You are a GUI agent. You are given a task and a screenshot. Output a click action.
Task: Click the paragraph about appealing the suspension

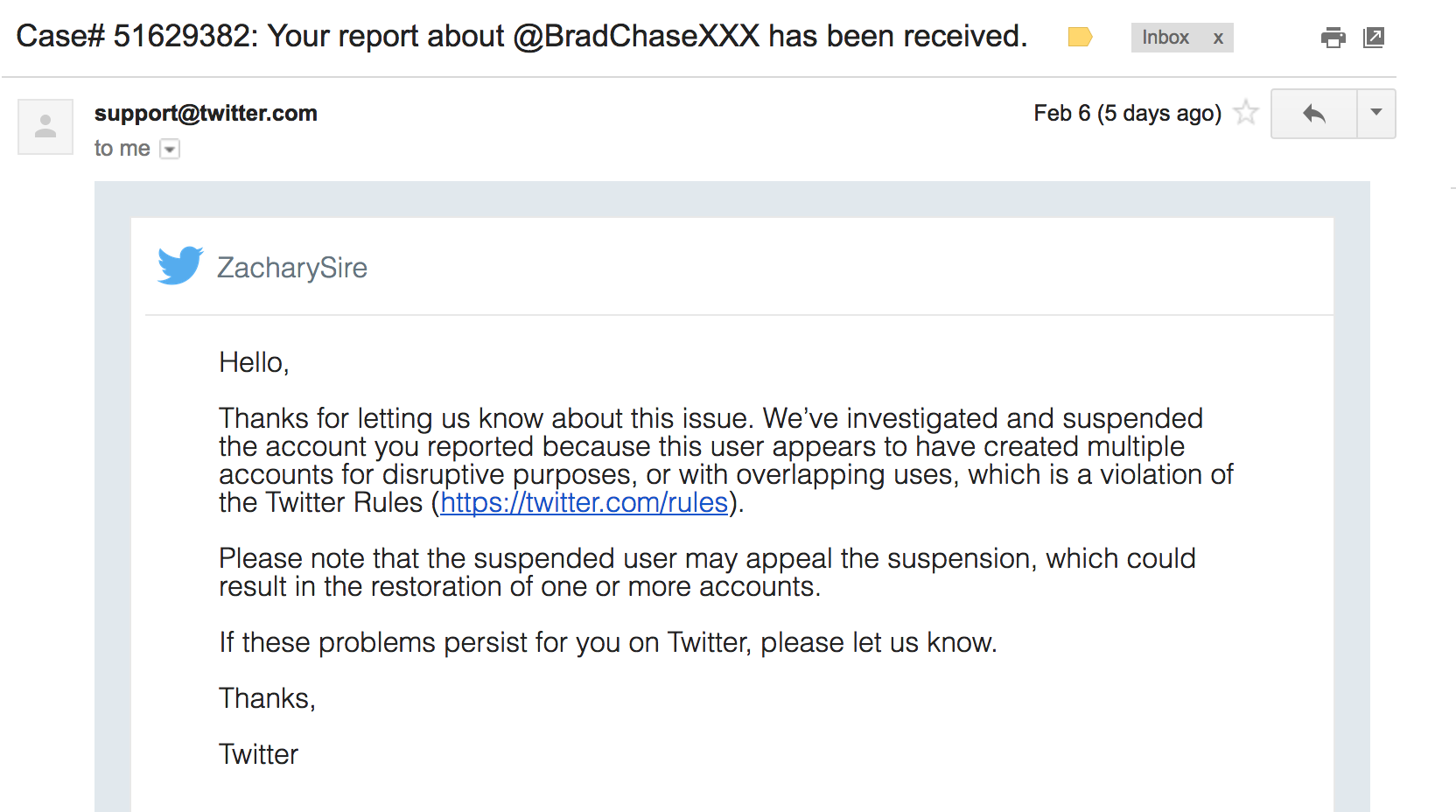pos(707,572)
